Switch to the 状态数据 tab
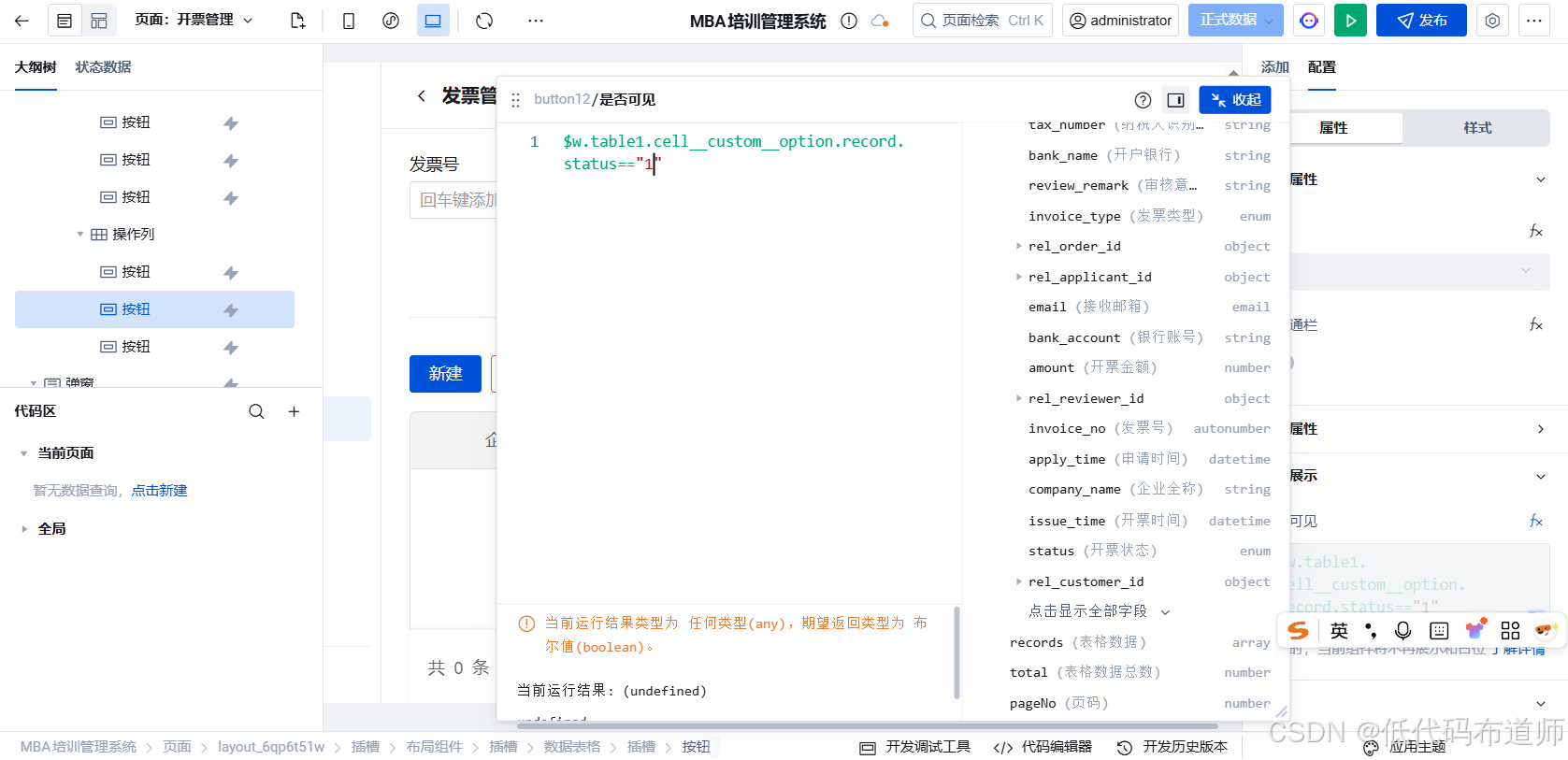The image size is (1568, 760). click(x=103, y=67)
